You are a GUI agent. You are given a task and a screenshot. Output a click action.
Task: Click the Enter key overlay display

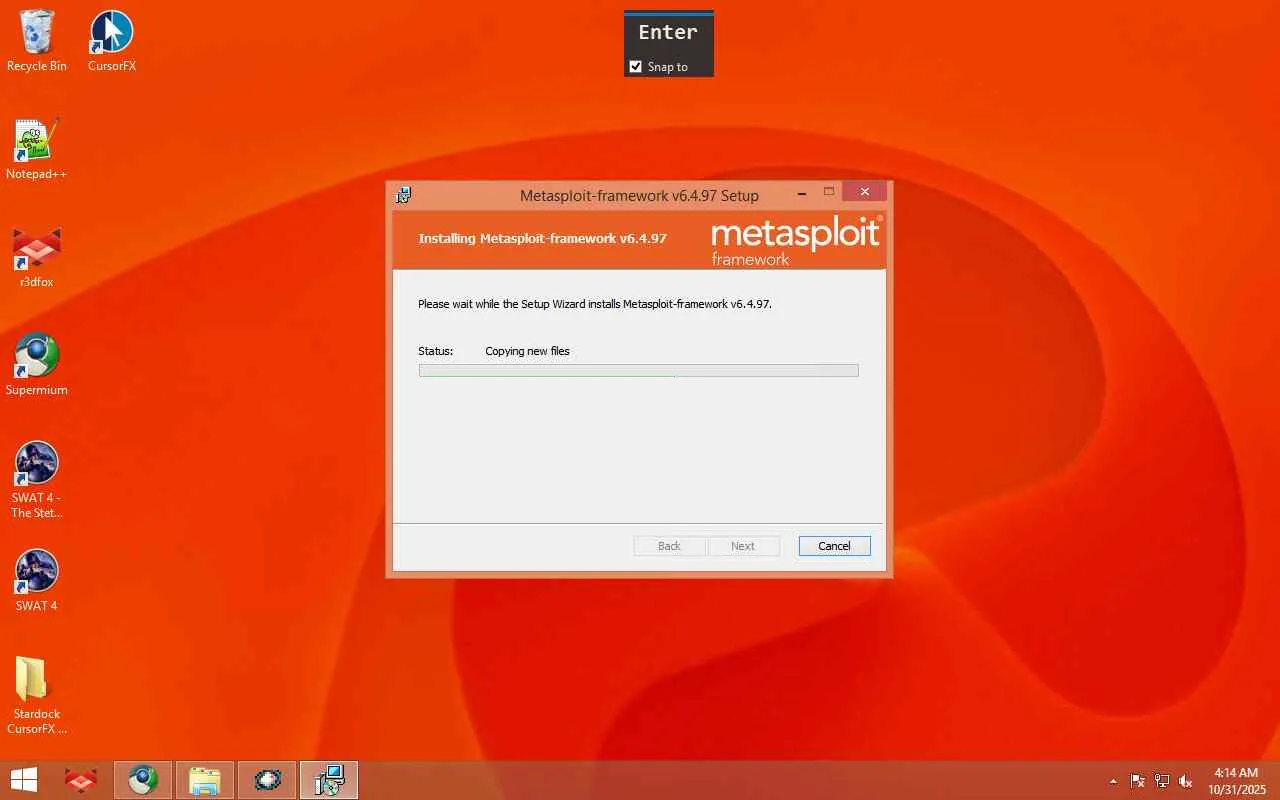tap(668, 32)
